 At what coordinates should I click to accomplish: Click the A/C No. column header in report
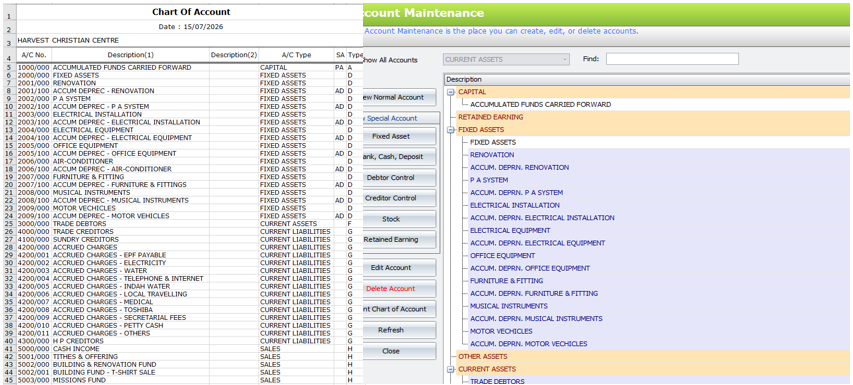(34, 55)
